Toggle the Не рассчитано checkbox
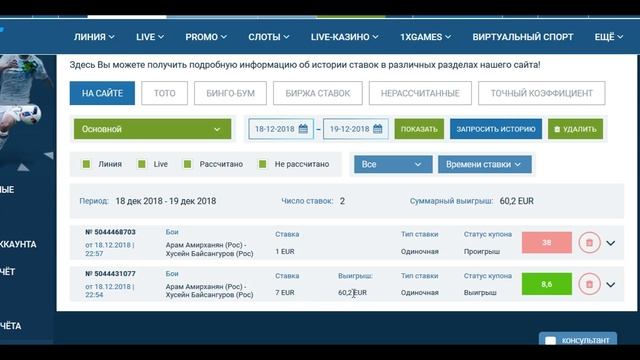The image size is (640, 360). pyautogui.click(x=262, y=164)
